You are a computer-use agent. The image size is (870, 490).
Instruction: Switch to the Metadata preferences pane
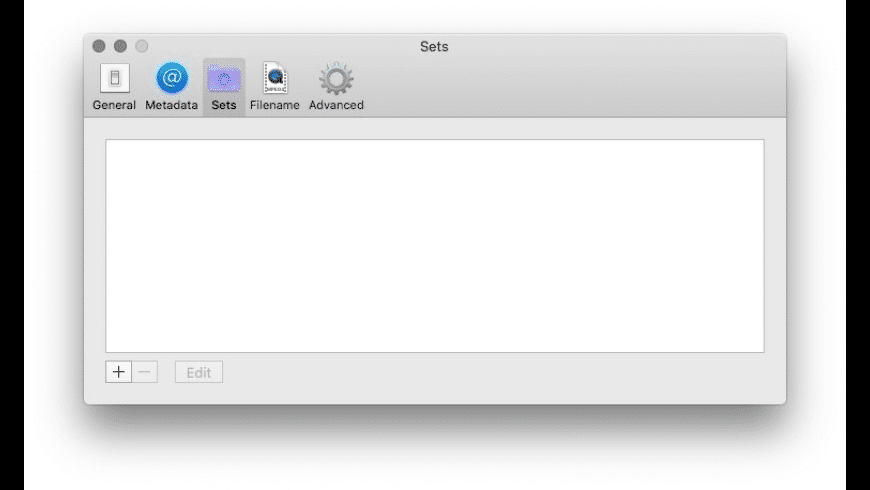[171, 87]
